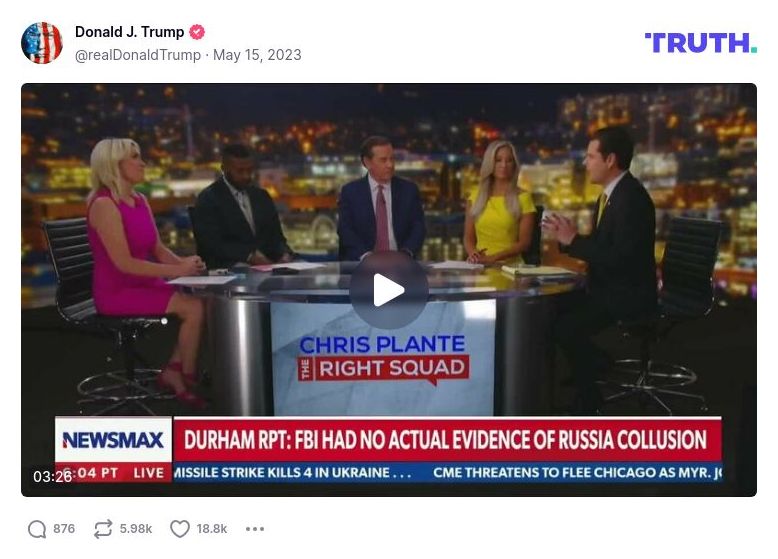778x559 pixels.
Task: Click the Chris Plante Right Squad desk graphic
Action: [383, 358]
